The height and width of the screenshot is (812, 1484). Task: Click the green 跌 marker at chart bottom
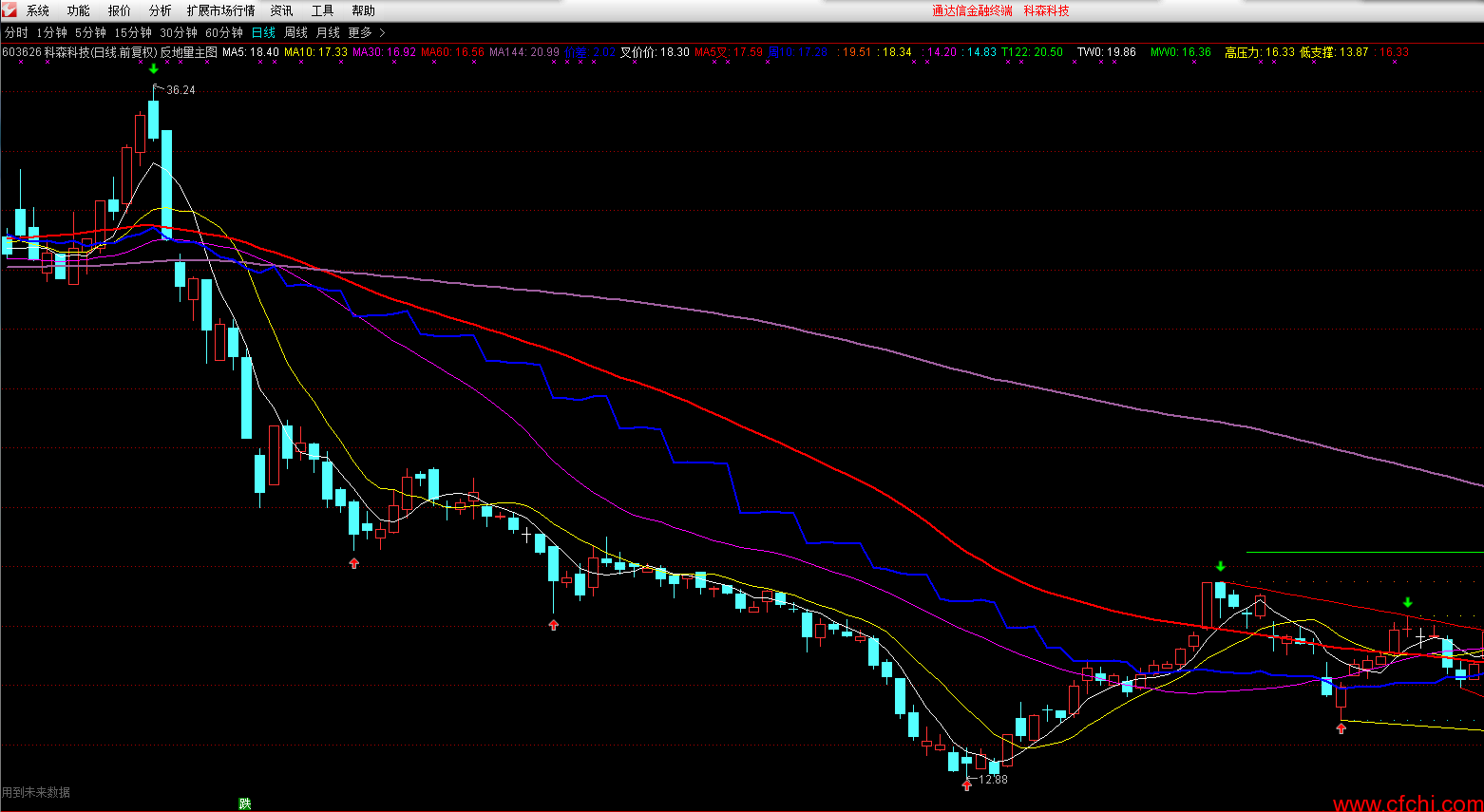coord(245,804)
